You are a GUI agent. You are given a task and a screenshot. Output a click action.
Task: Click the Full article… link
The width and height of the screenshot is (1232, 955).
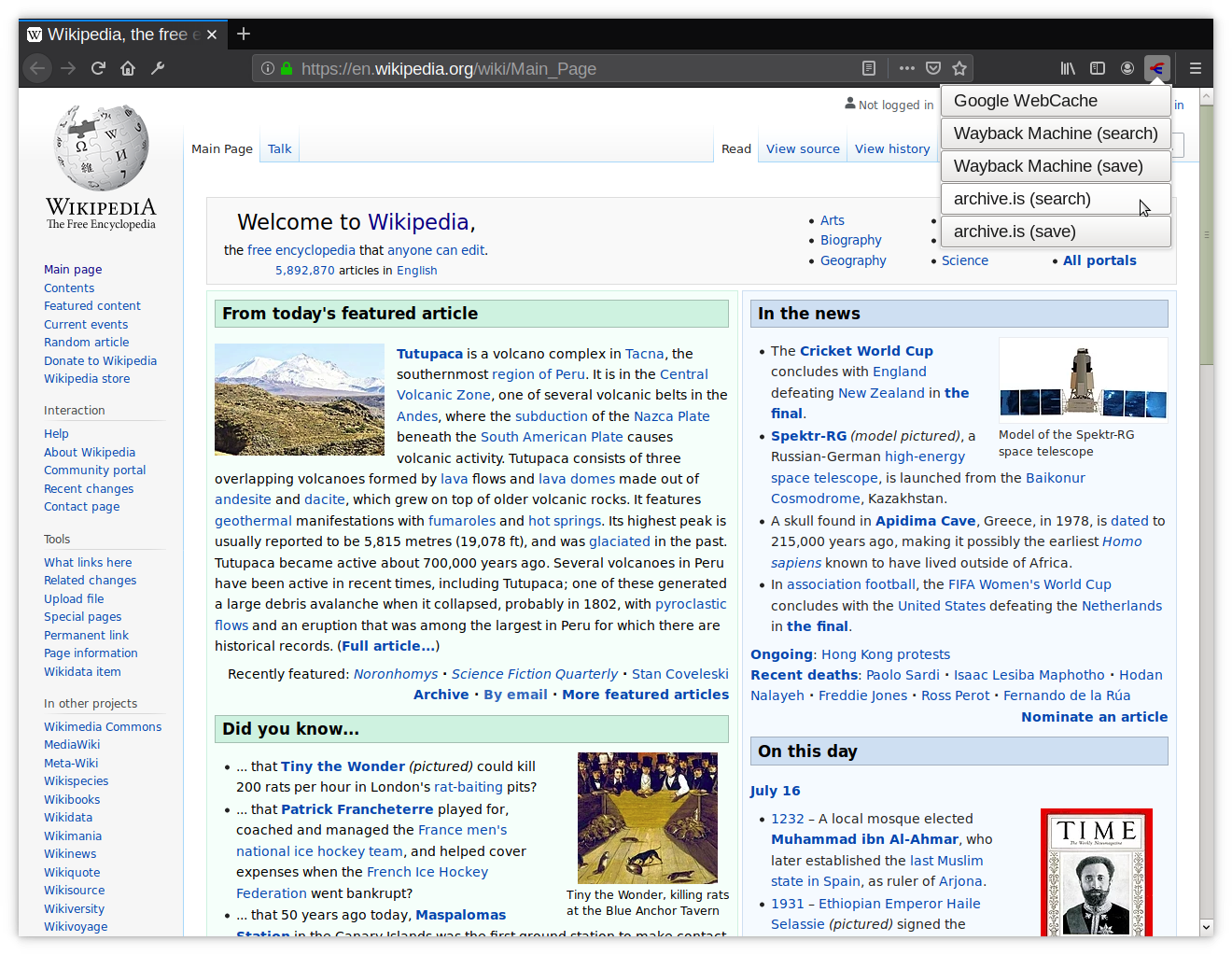coord(388,646)
